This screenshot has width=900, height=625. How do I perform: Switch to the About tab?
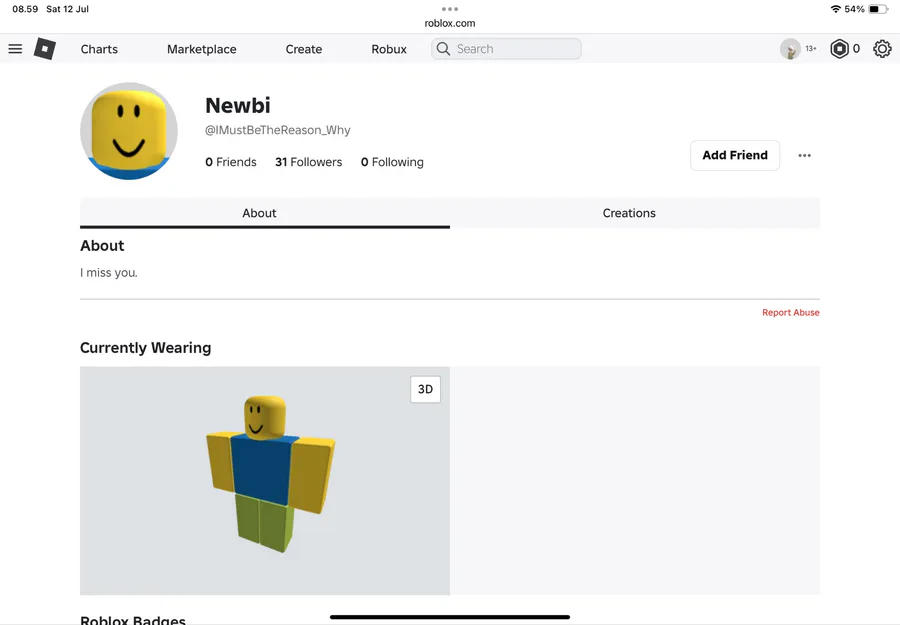pos(265,213)
